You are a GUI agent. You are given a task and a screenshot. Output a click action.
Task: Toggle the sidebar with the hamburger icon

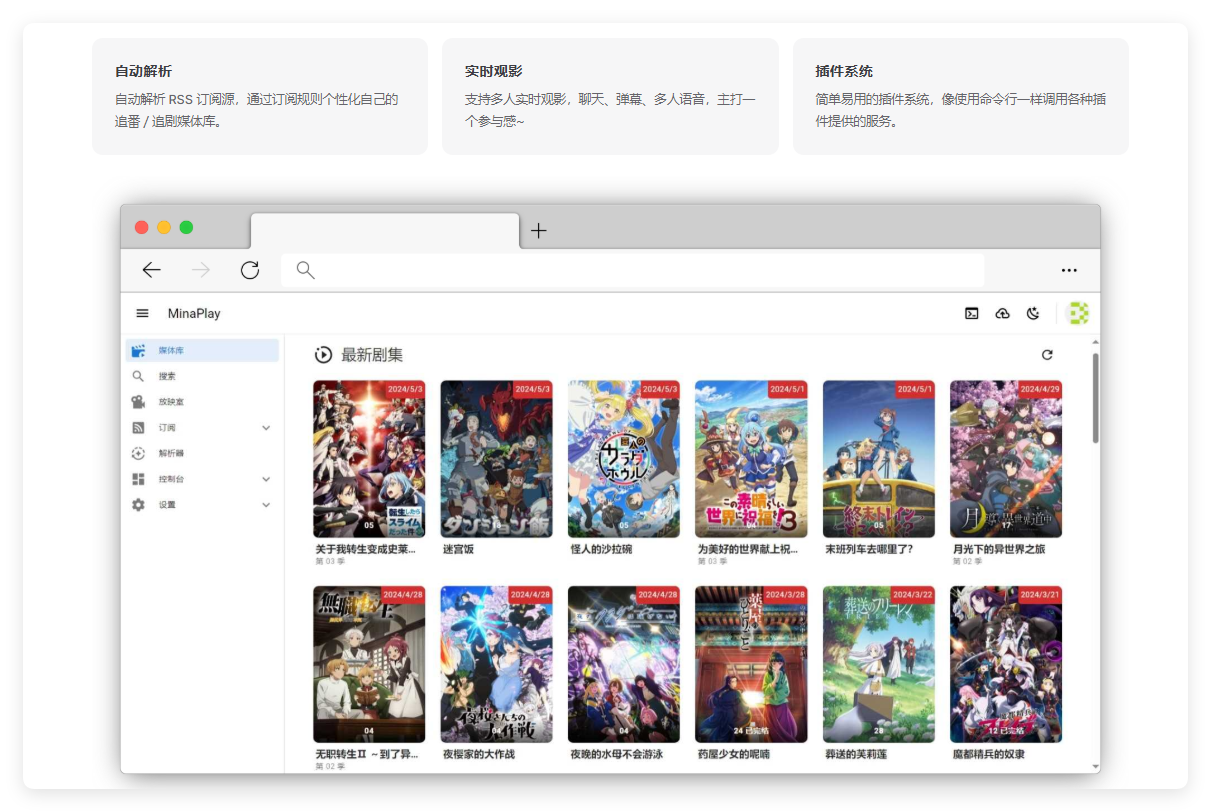[142, 312]
